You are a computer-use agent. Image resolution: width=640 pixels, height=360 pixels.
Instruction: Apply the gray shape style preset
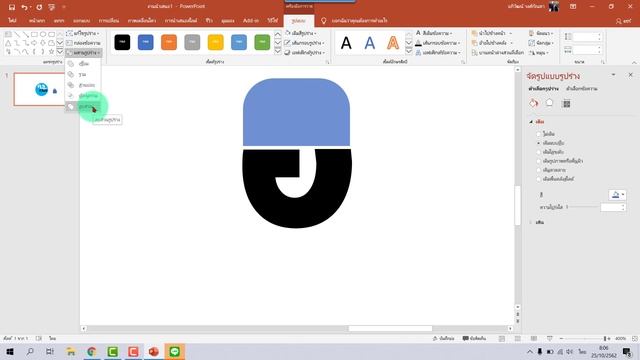pyautogui.click(x=192, y=42)
